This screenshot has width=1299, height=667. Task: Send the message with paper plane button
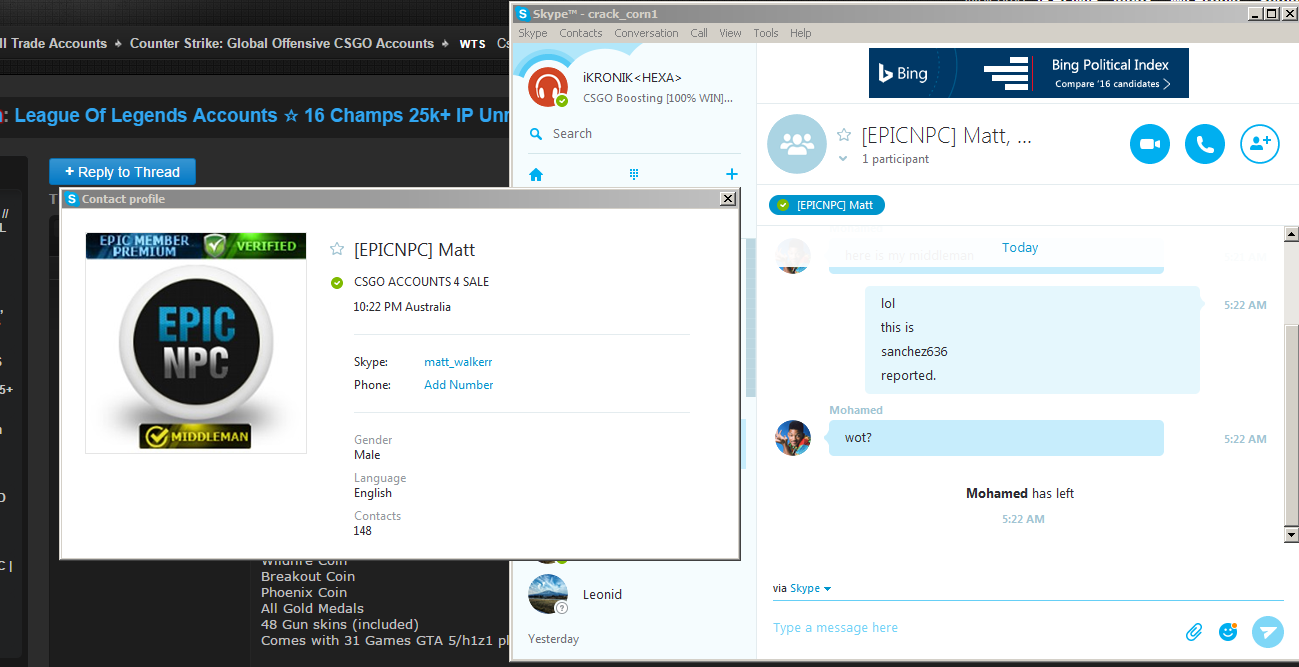point(1267,631)
